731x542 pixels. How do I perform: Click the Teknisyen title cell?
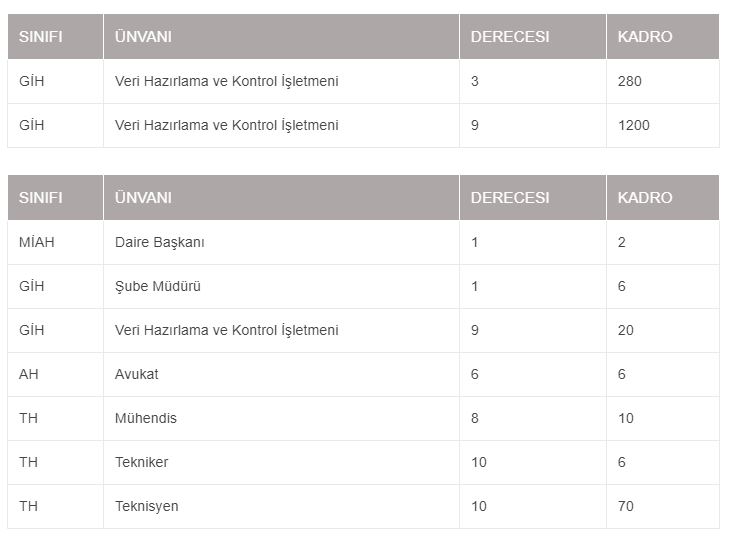tap(281, 506)
